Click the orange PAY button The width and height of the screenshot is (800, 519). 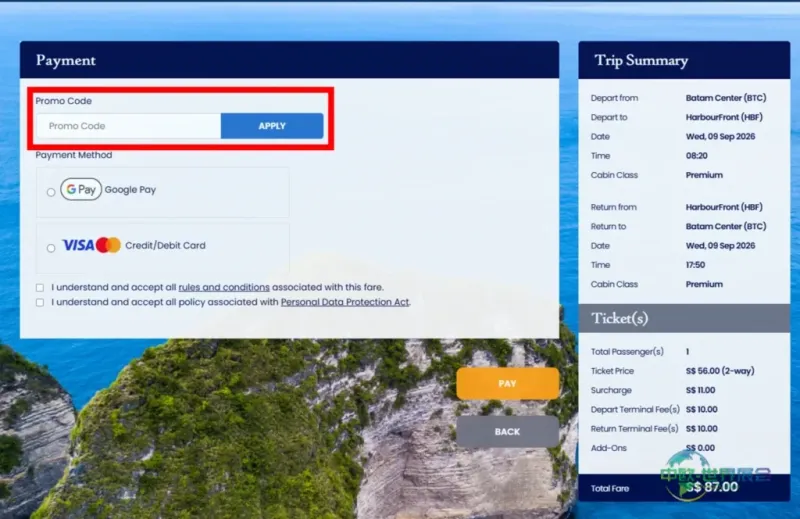point(508,383)
